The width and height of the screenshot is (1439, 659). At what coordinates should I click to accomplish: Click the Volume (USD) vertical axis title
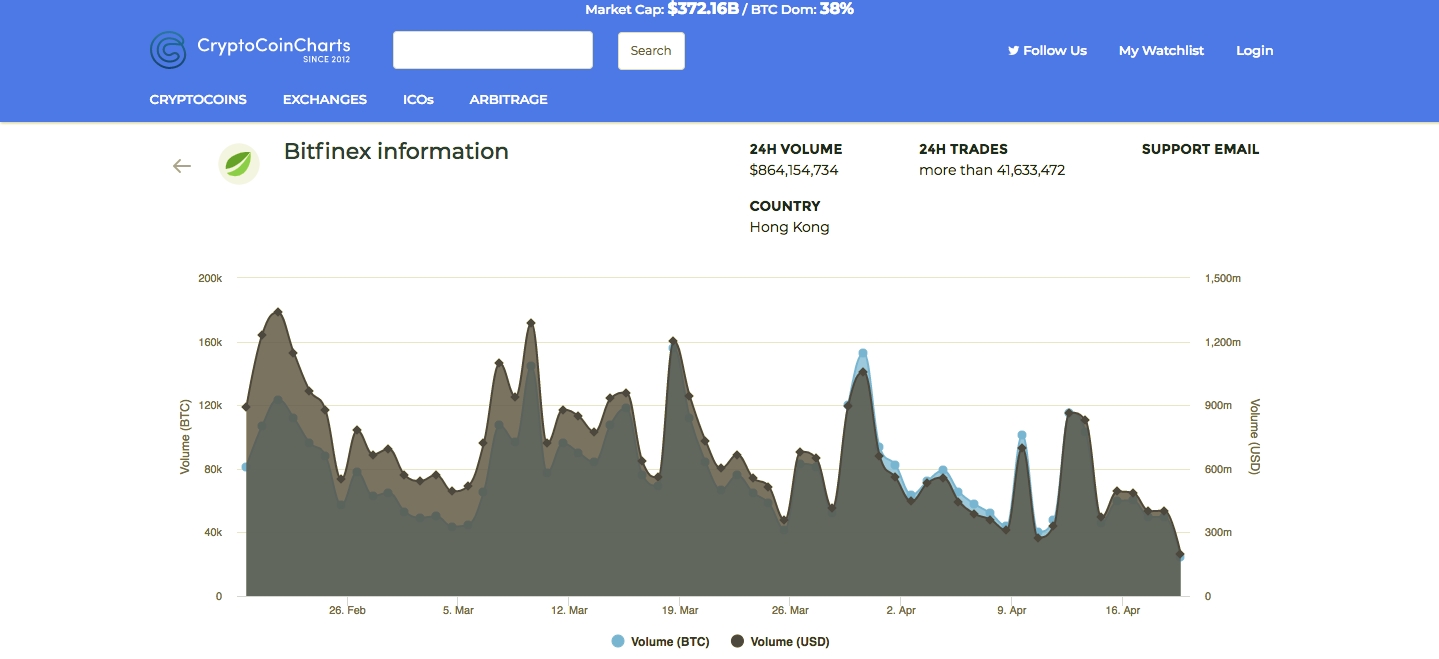click(x=1255, y=437)
